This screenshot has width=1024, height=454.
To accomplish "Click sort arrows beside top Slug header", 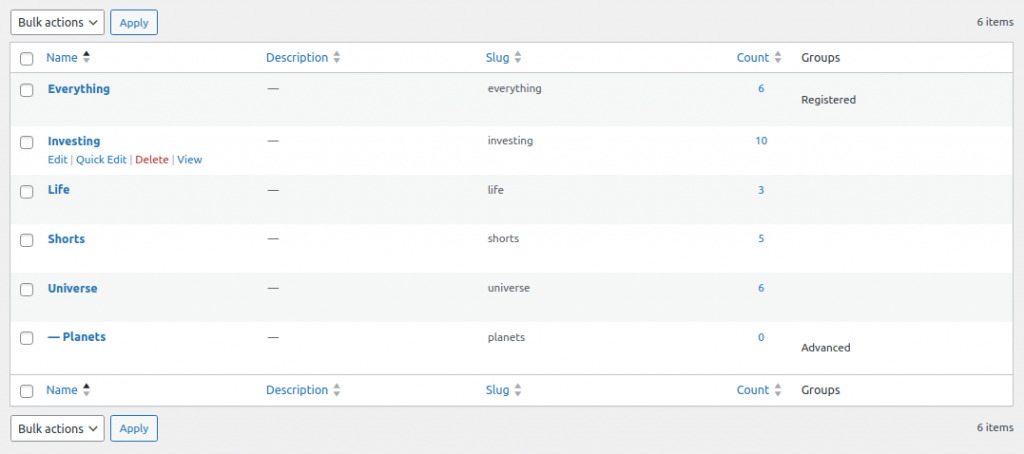I will (518, 58).
